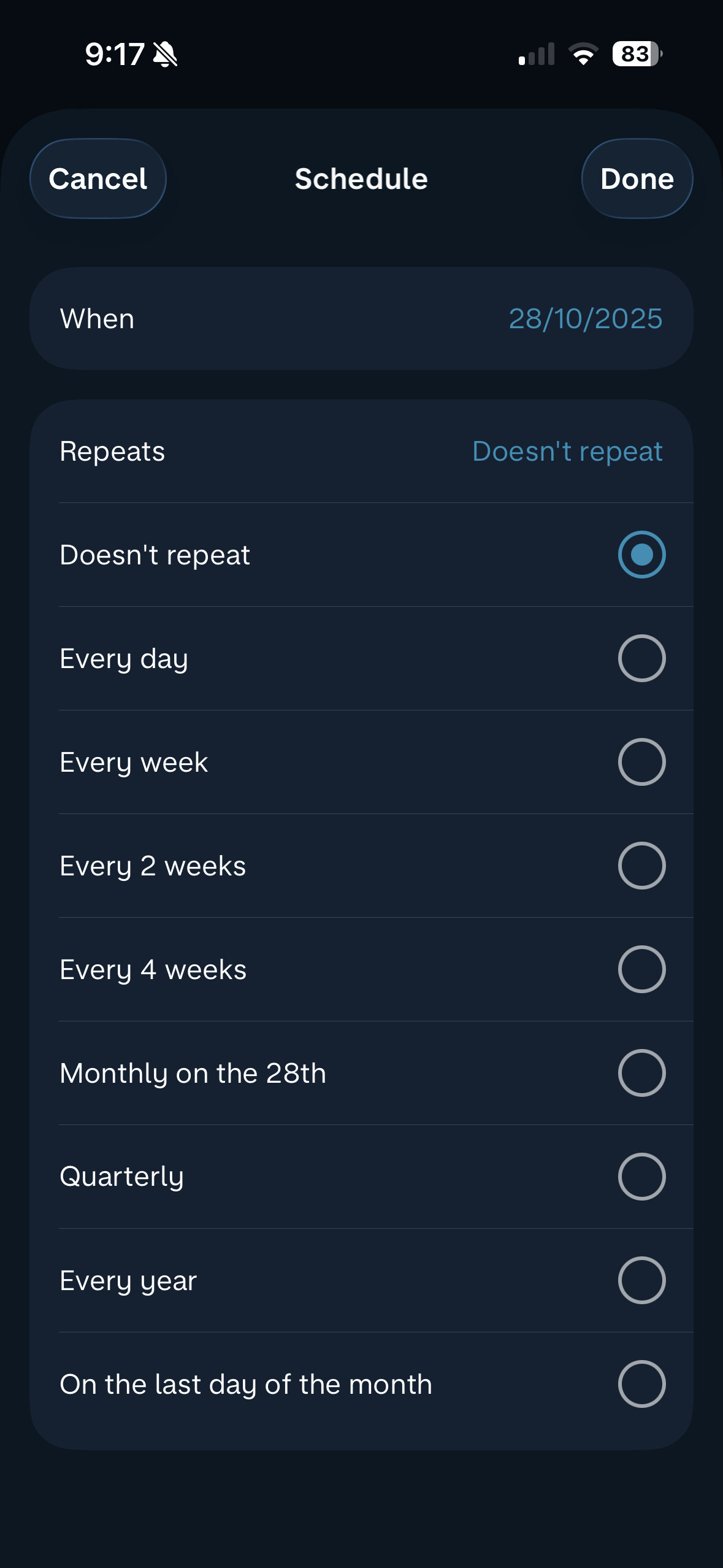The width and height of the screenshot is (723, 1568).
Task: Tap the Wi-Fi status icon
Action: pos(583,55)
